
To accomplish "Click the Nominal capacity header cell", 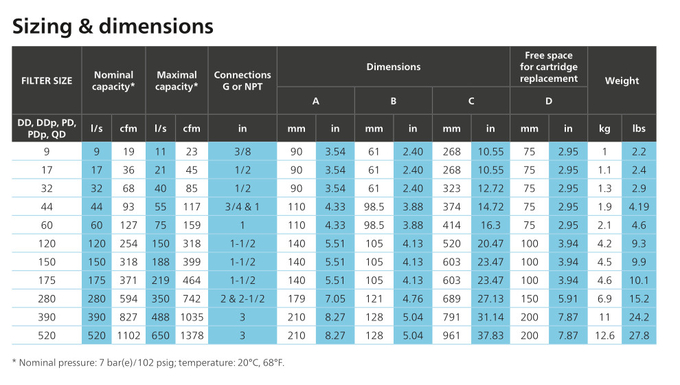I will coord(114,81).
